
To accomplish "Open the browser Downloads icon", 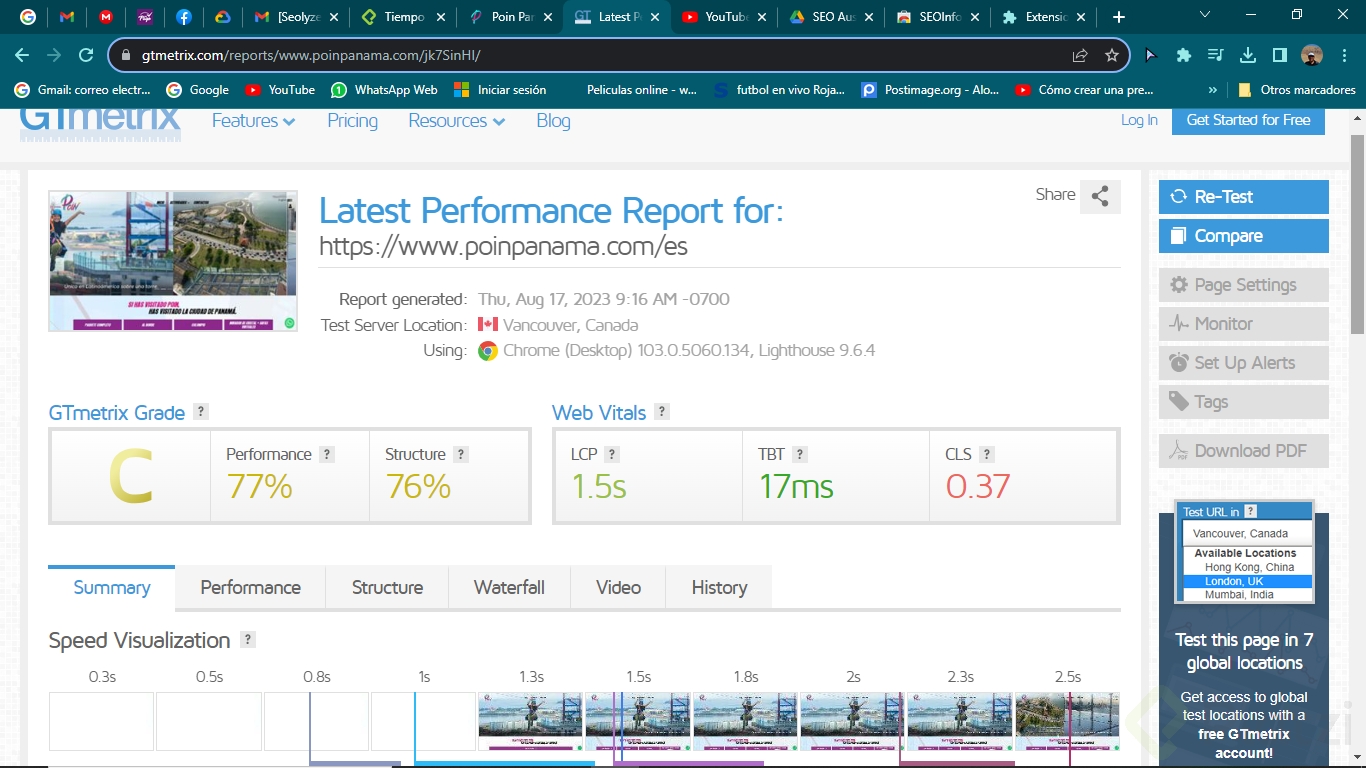I will [x=1248, y=55].
